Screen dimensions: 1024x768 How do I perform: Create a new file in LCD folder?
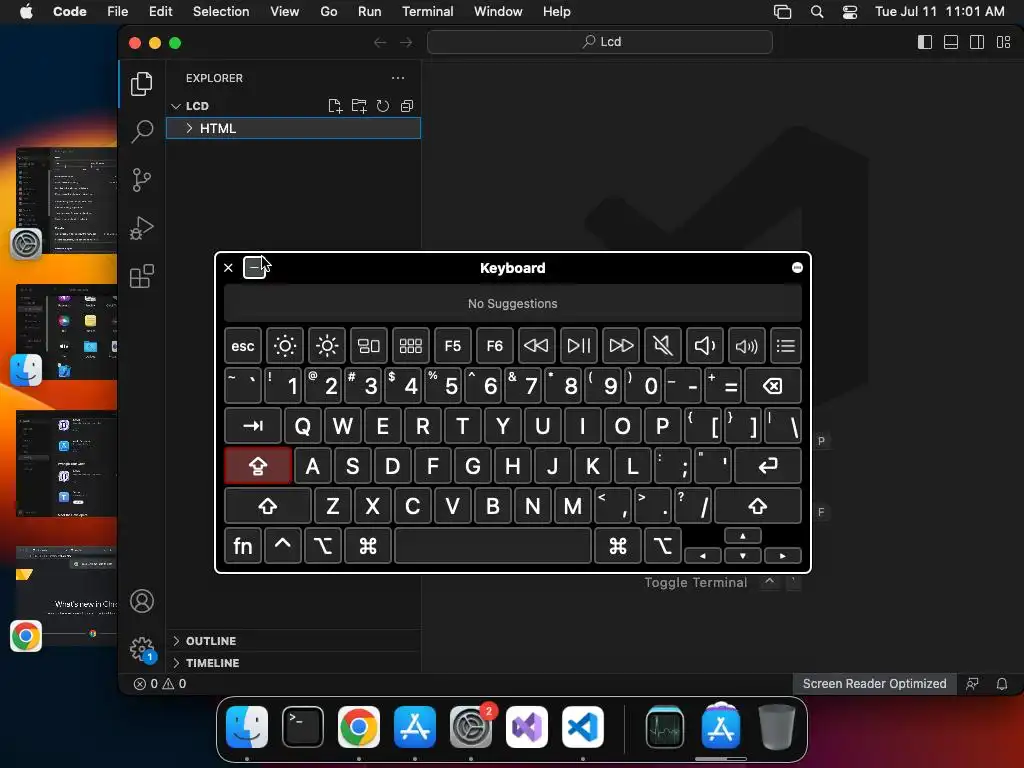335,106
